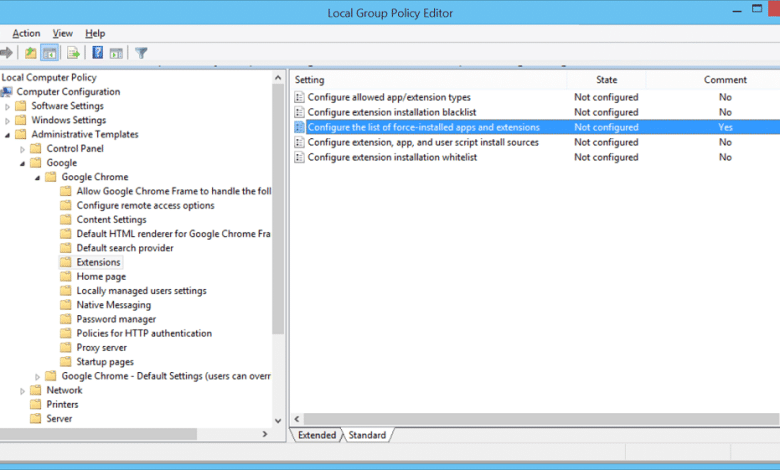Click the Startup pages folder icon
This screenshot has height=470, width=780.
pos(66,362)
